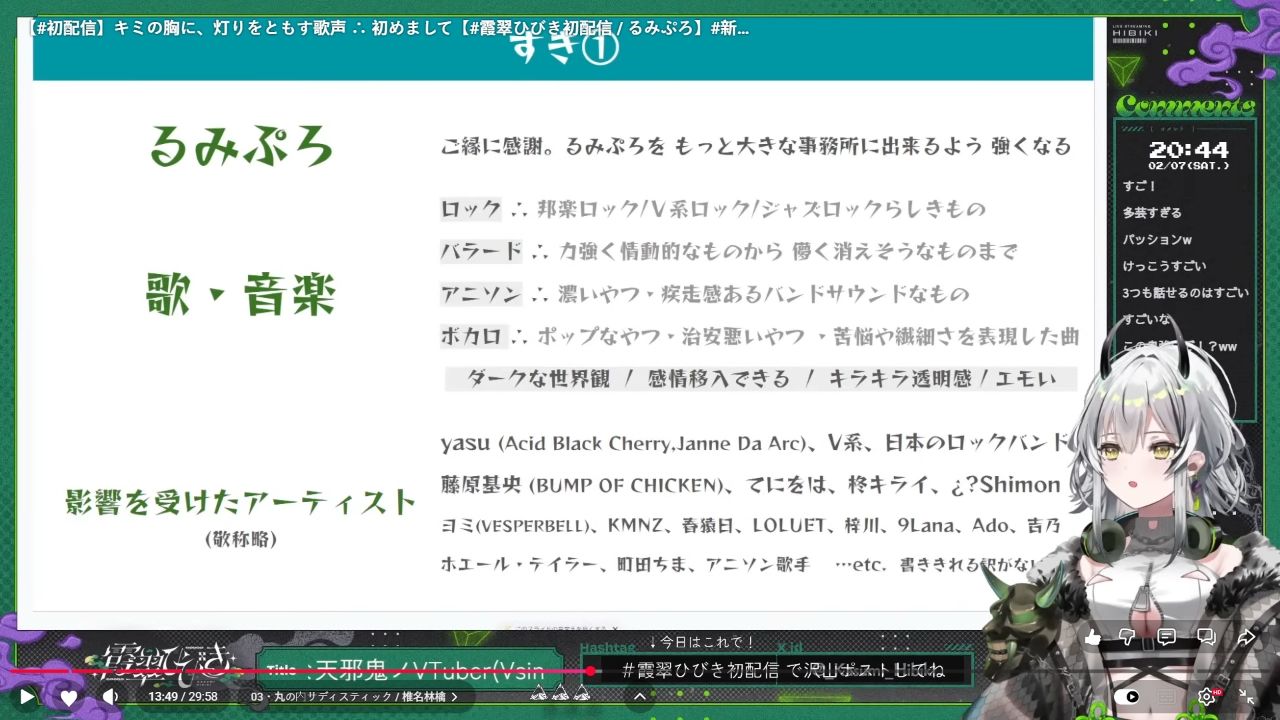This screenshot has width=1280, height=720.
Task: Like the video with thumbs up
Action: [1092, 637]
